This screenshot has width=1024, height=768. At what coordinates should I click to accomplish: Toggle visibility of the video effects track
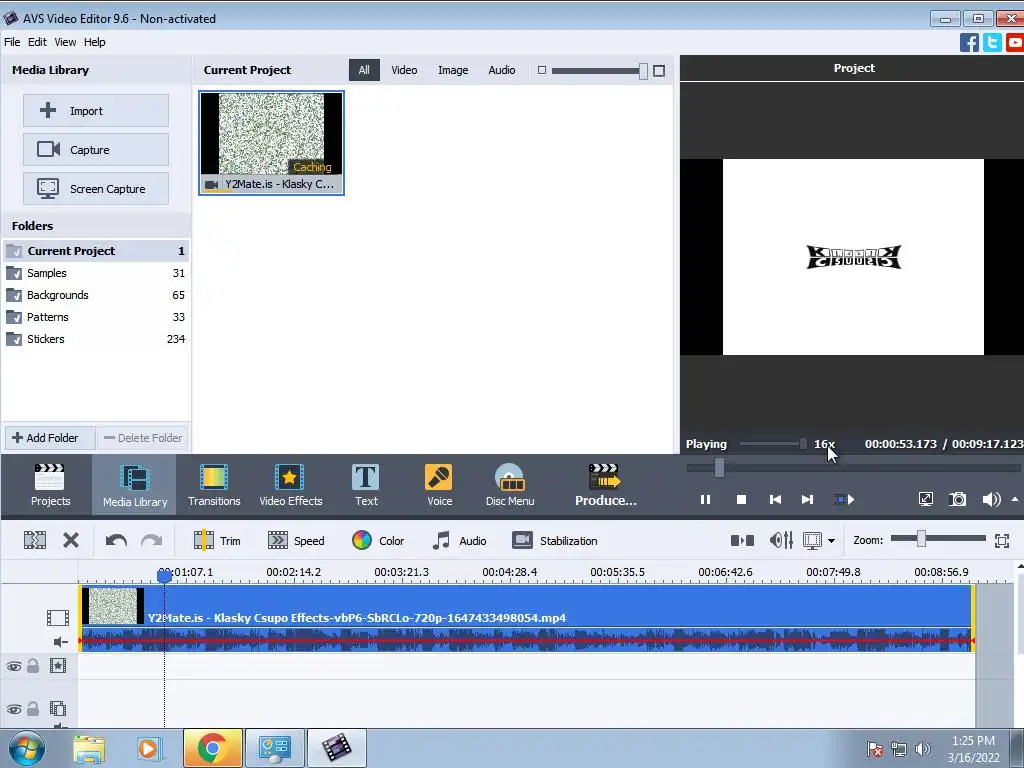point(14,667)
